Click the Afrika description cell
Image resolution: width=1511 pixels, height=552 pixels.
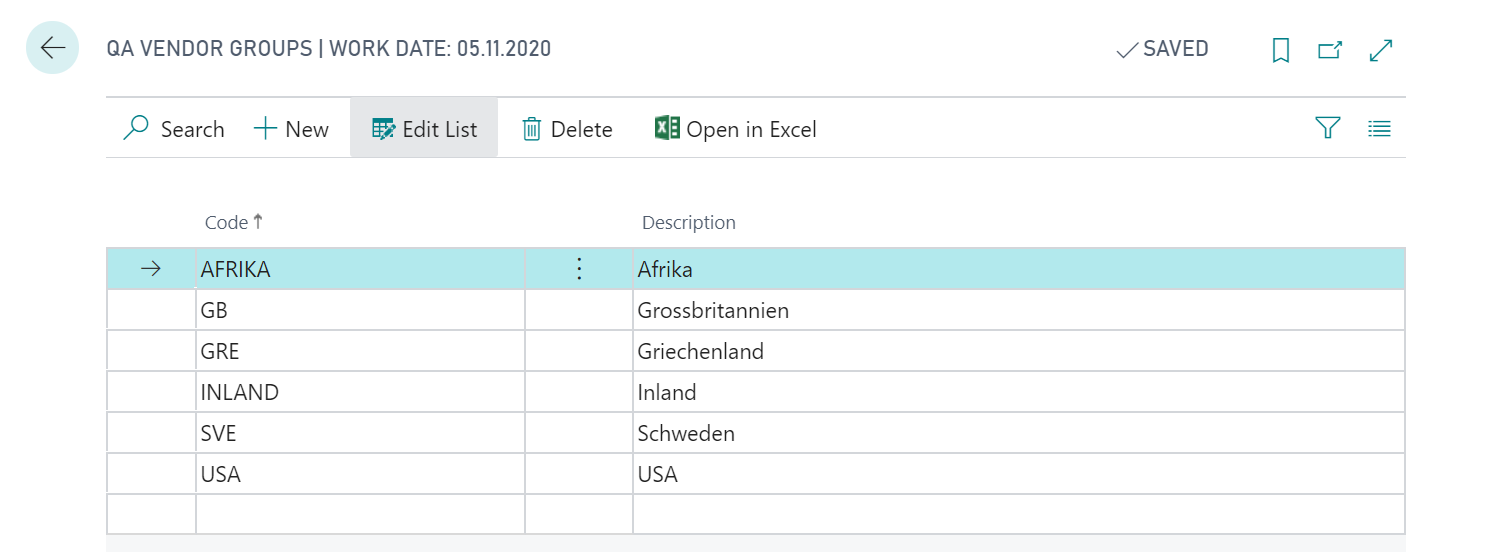coord(1019,269)
